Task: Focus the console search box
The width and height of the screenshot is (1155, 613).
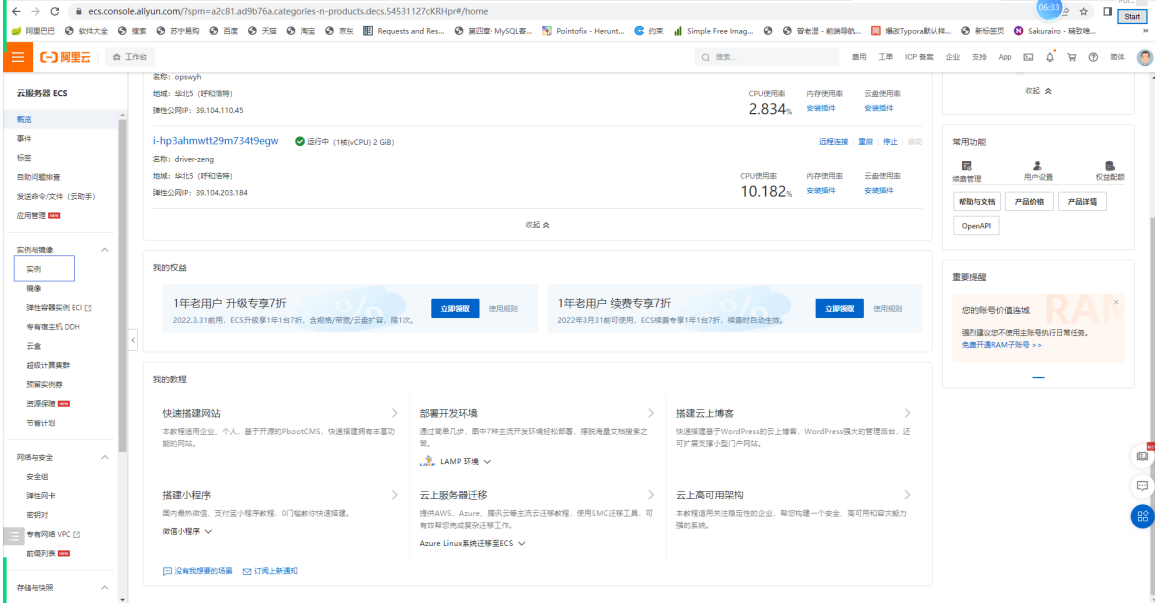Action: coord(766,57)
